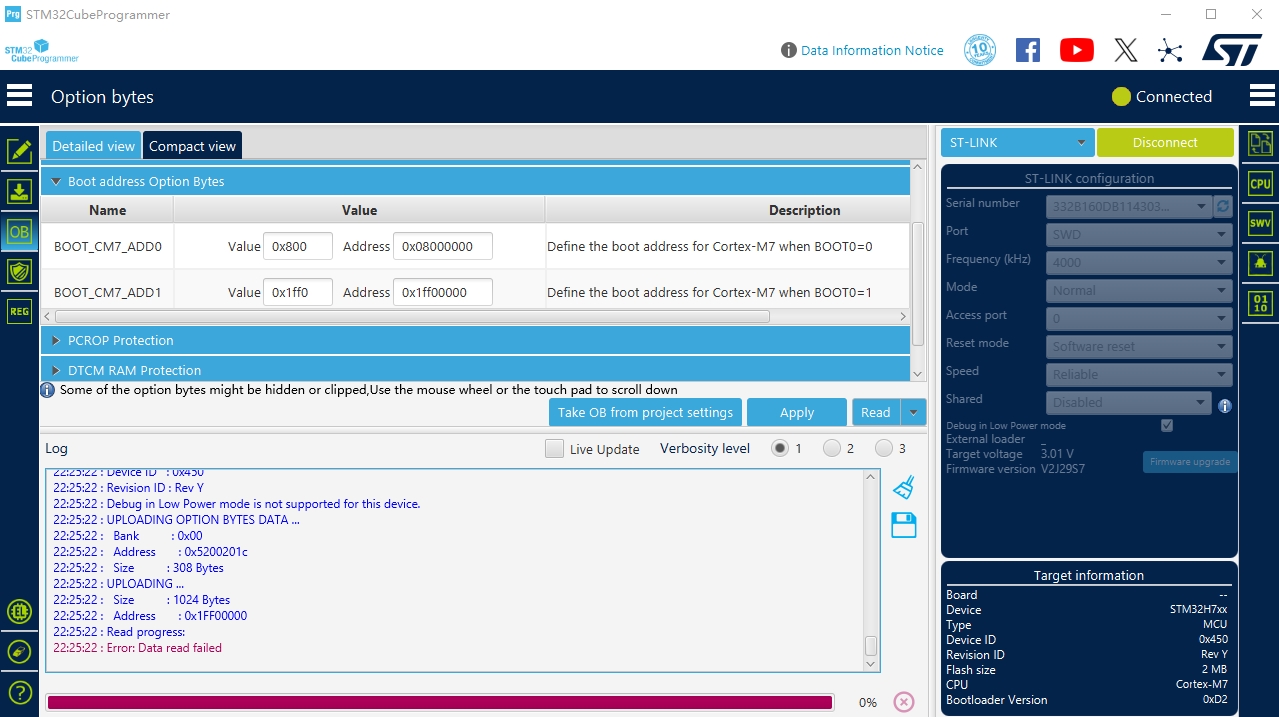Toggle Debug in Low Power mode checkbox

(1166, 425)
